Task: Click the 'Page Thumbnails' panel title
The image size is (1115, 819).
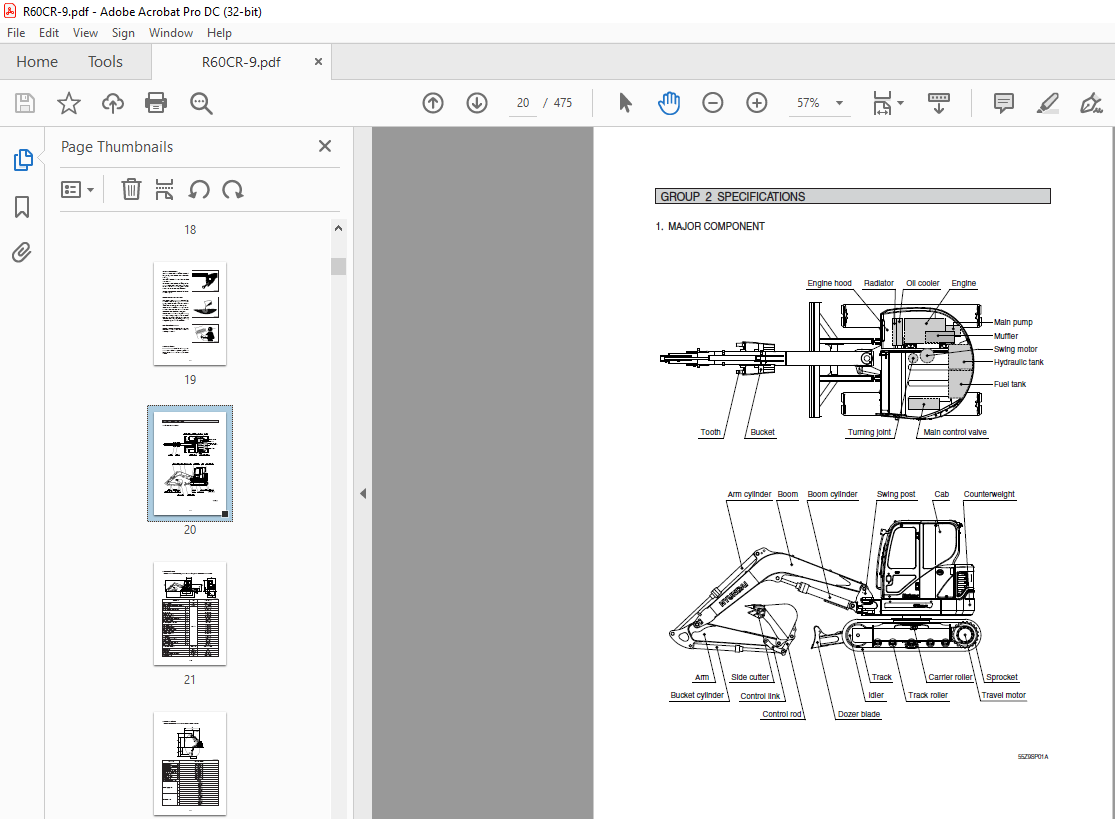Action: click(x=117, y=146)
